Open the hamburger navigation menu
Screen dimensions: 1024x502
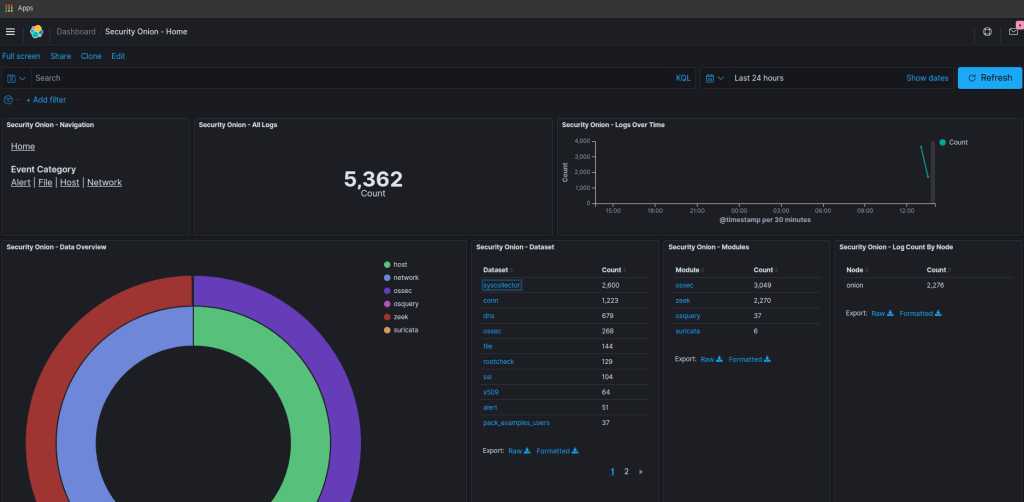[x=11, y=32]
